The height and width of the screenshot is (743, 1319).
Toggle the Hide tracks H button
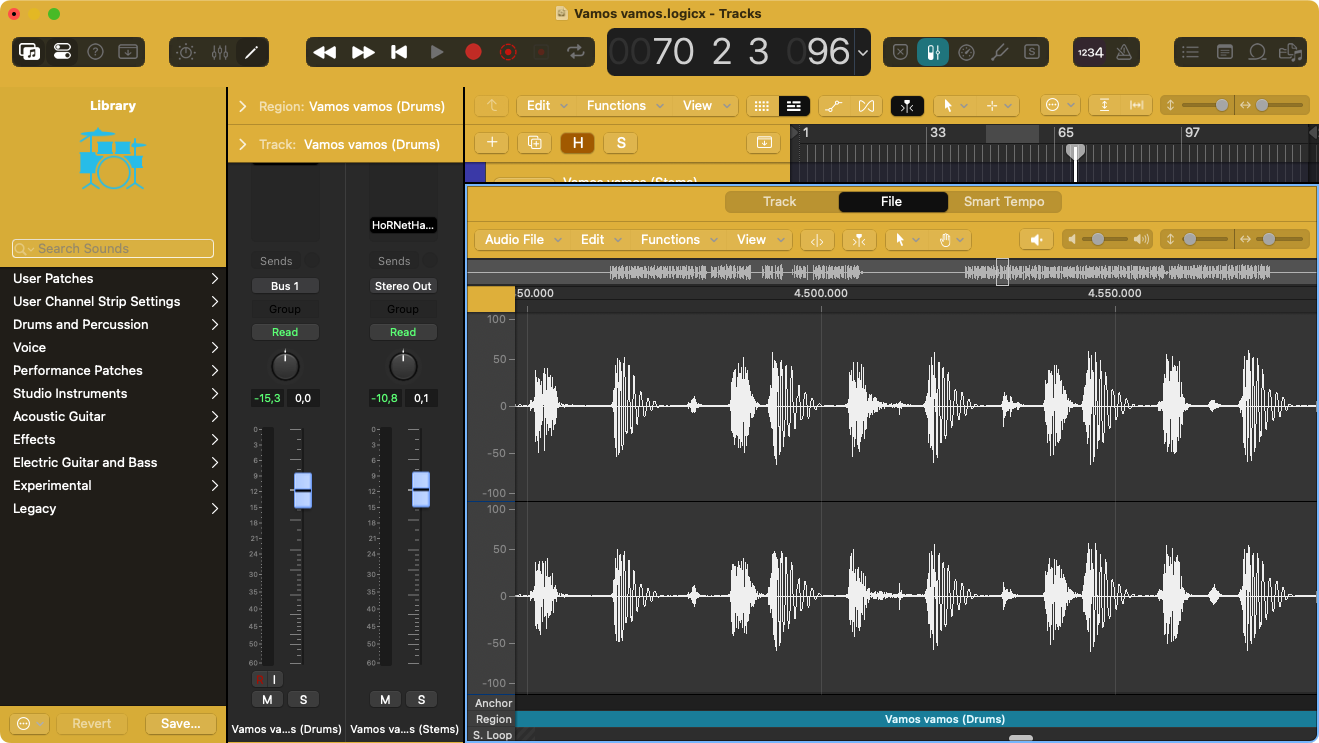click(x=578, y=143)
